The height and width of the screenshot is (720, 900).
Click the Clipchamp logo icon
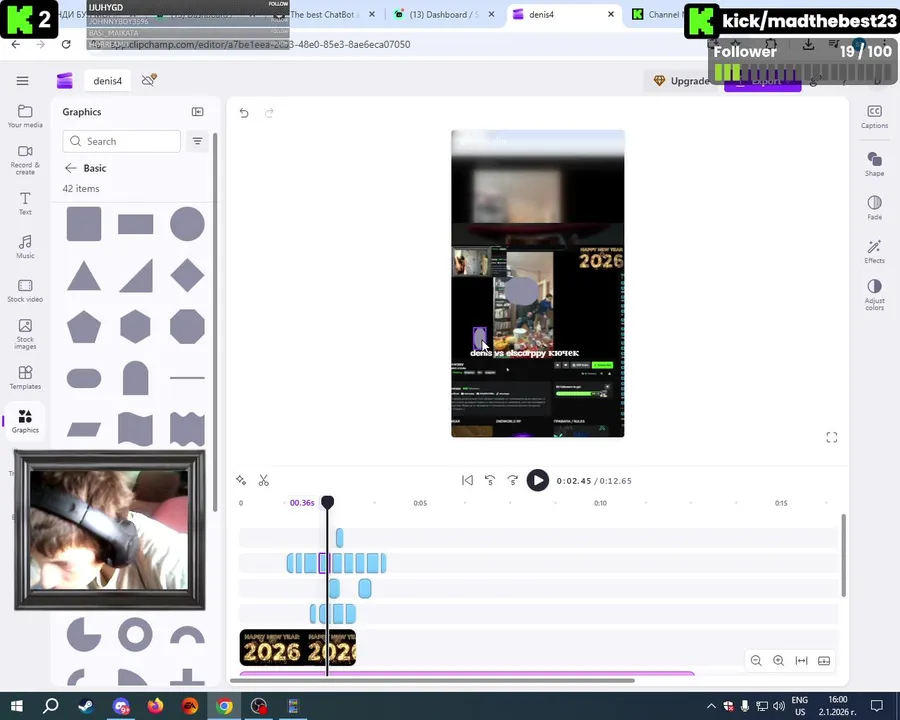coord(65,80)
